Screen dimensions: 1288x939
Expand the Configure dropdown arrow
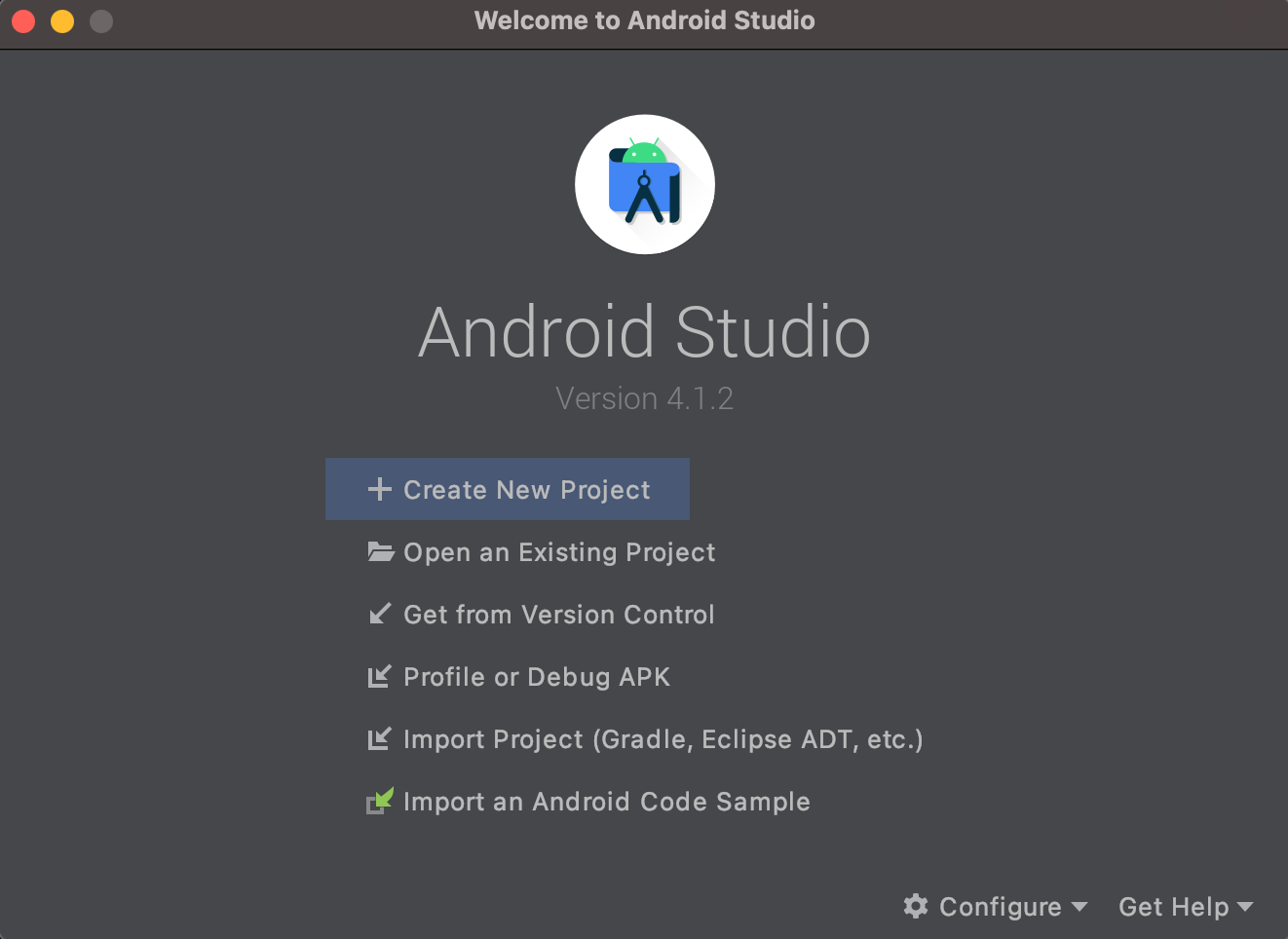click(x=1079, y=907)
